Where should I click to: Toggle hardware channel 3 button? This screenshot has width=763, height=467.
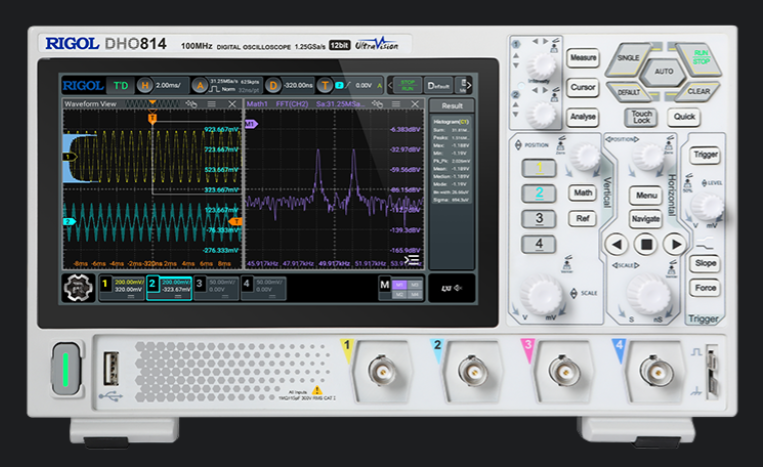[539, 218]
